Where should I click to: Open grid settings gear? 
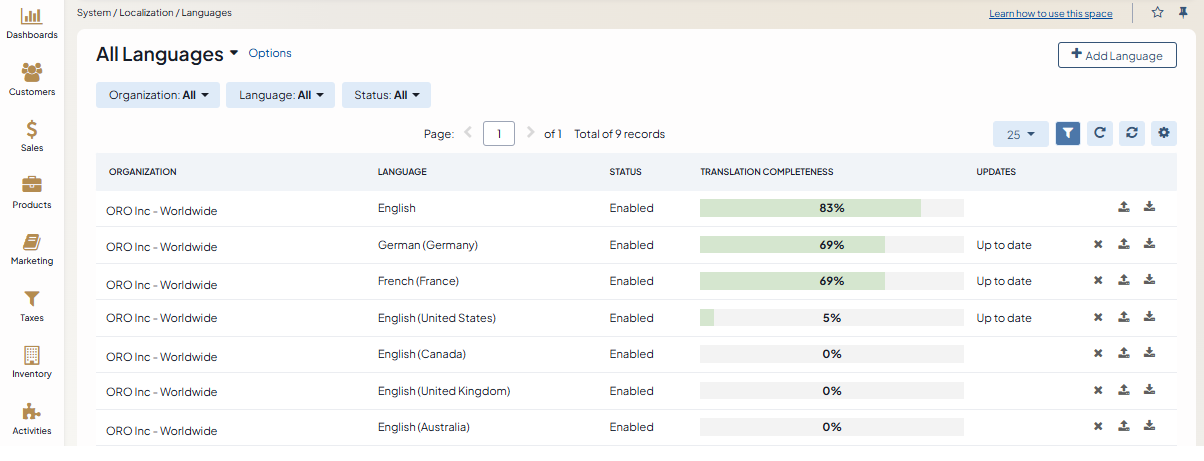click(x=1163, y=133)
